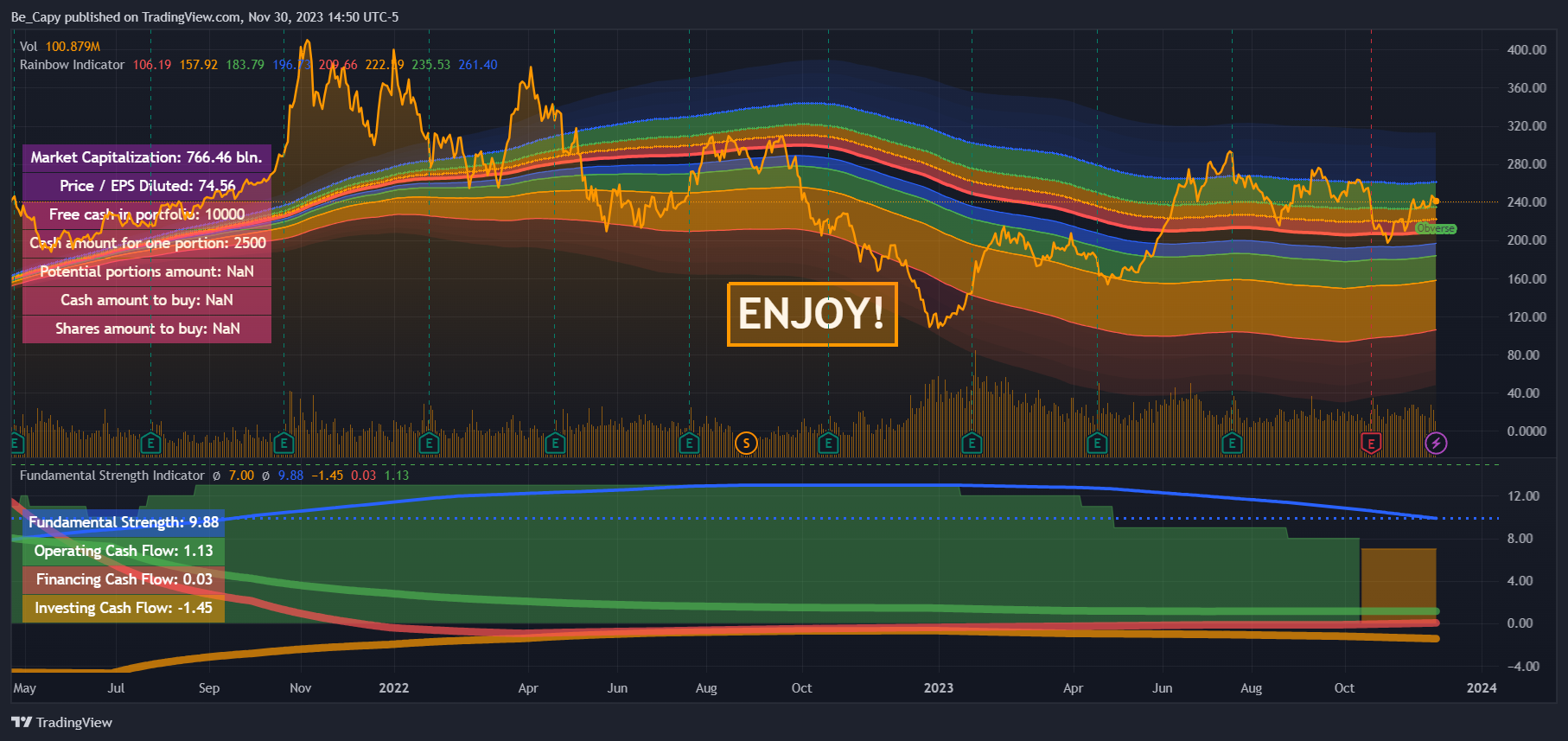Click Rainbow Indicator value 106.19
The image size is (1568, 741).
152,65
